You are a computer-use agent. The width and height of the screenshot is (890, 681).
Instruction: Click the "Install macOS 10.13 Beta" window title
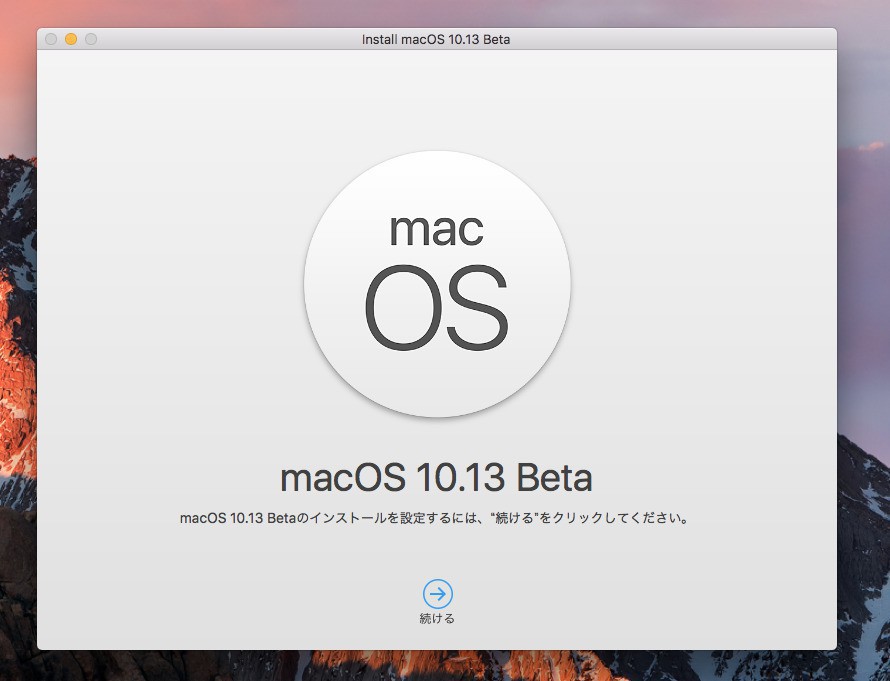tap(436, 40)
